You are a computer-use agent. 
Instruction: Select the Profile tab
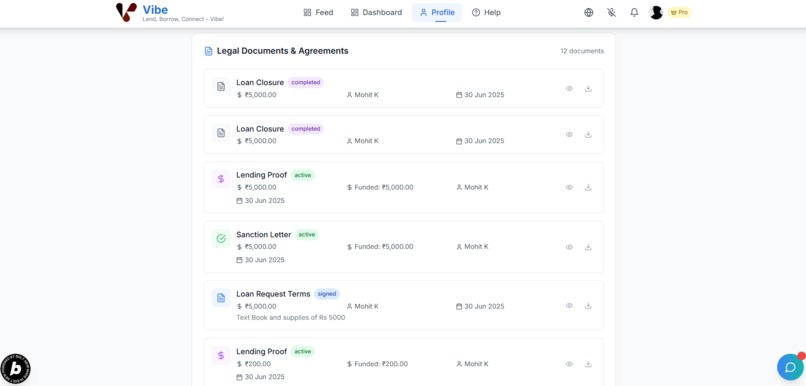[437, 12]
